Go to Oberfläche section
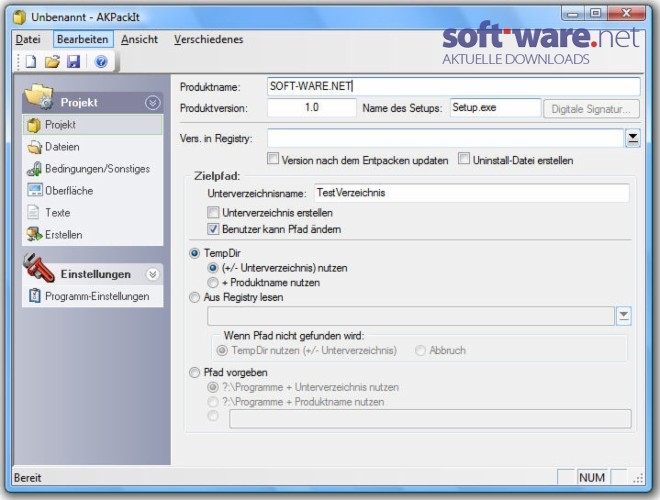 [x=93, y=191]
